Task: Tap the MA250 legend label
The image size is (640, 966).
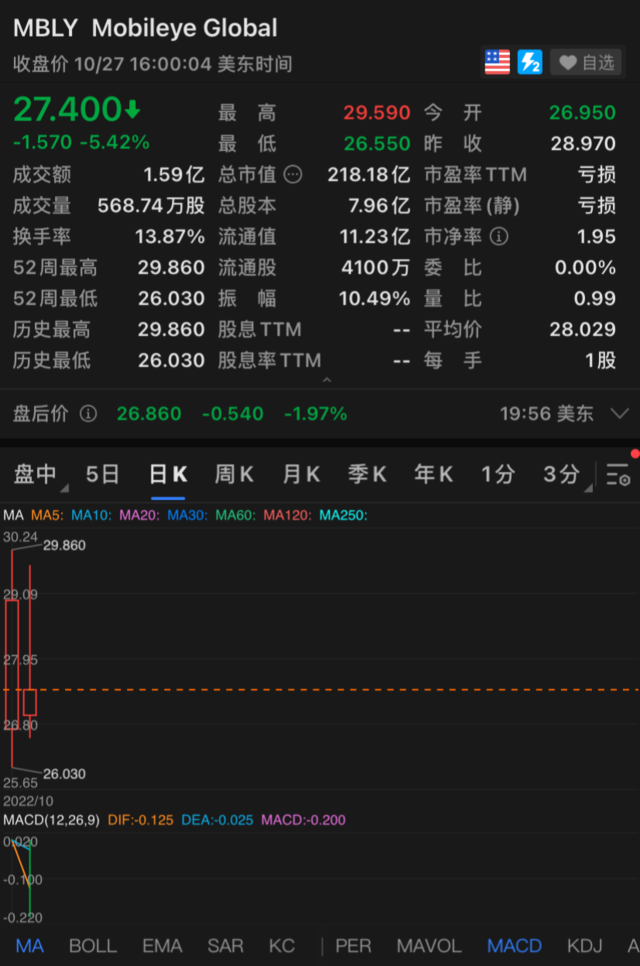Action: pyautogui.click(x=343, y=515)
